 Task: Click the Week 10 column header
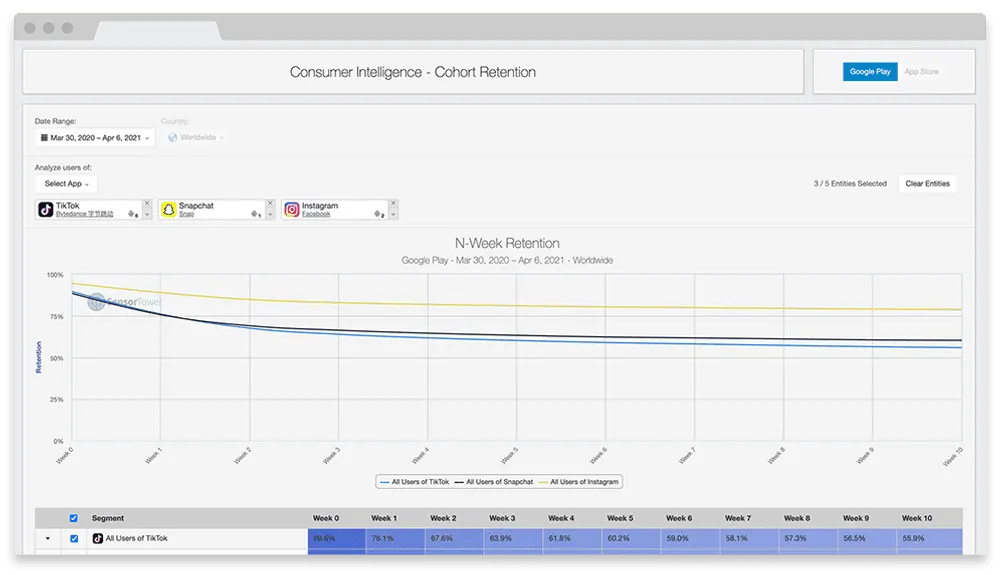(916, 518)
